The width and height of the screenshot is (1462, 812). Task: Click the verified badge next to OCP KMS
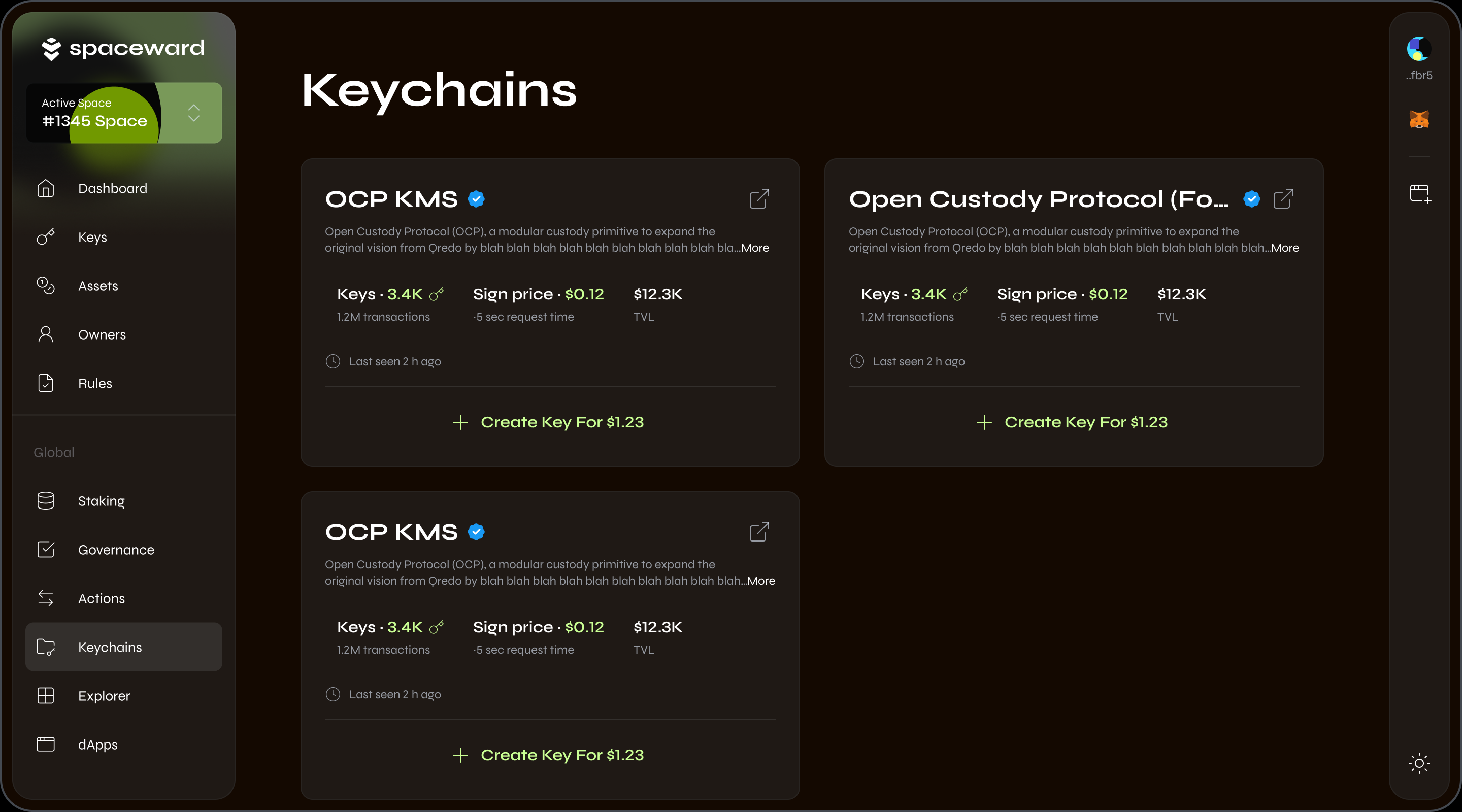coord(477,199)
